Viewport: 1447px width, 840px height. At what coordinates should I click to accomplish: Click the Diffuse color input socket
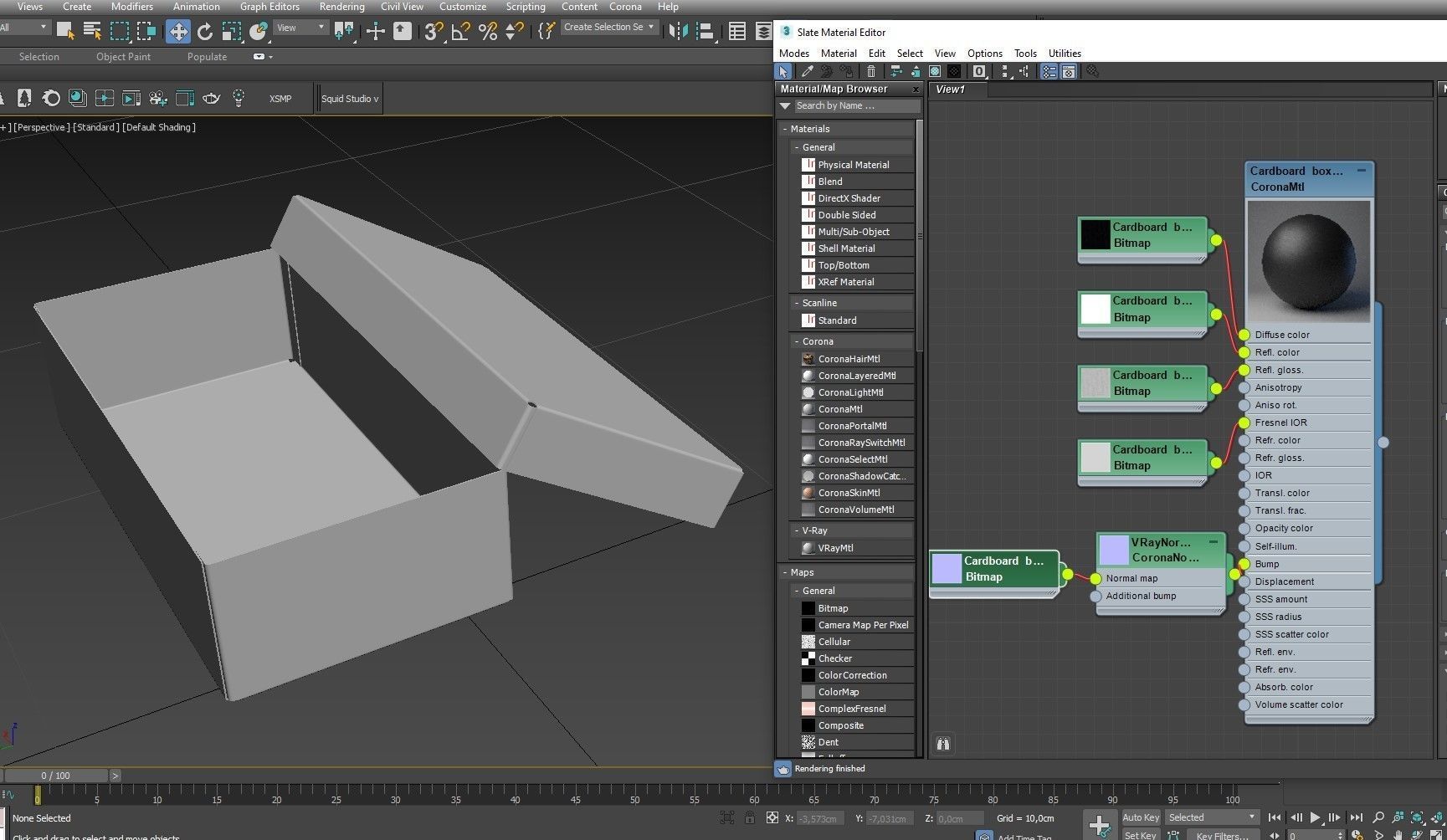tap(1244, 335)
